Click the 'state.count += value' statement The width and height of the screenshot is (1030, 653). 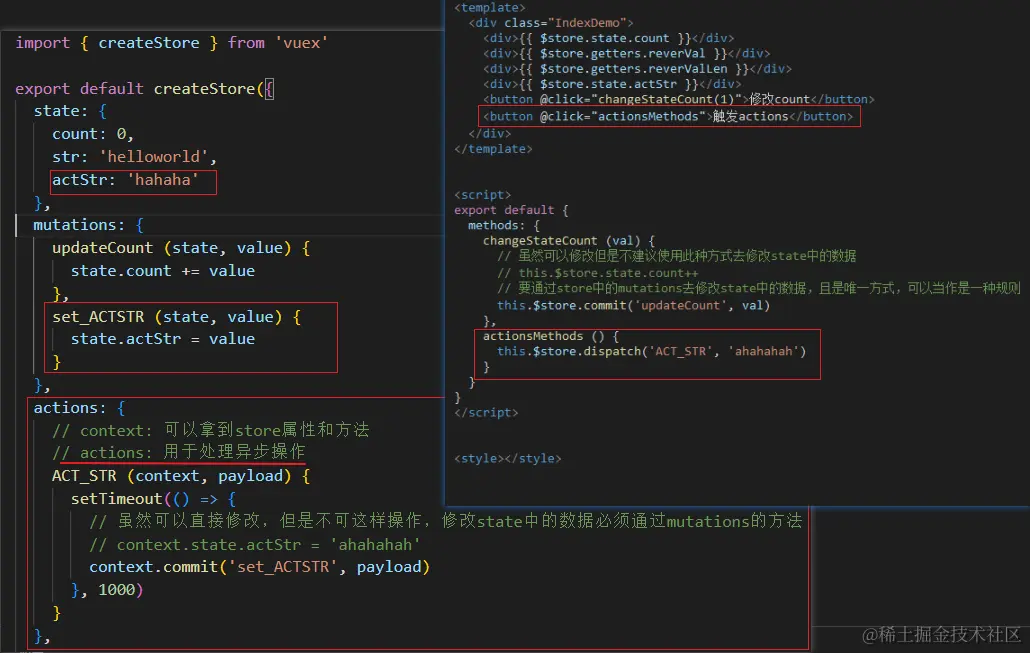[x=162, y=271]
